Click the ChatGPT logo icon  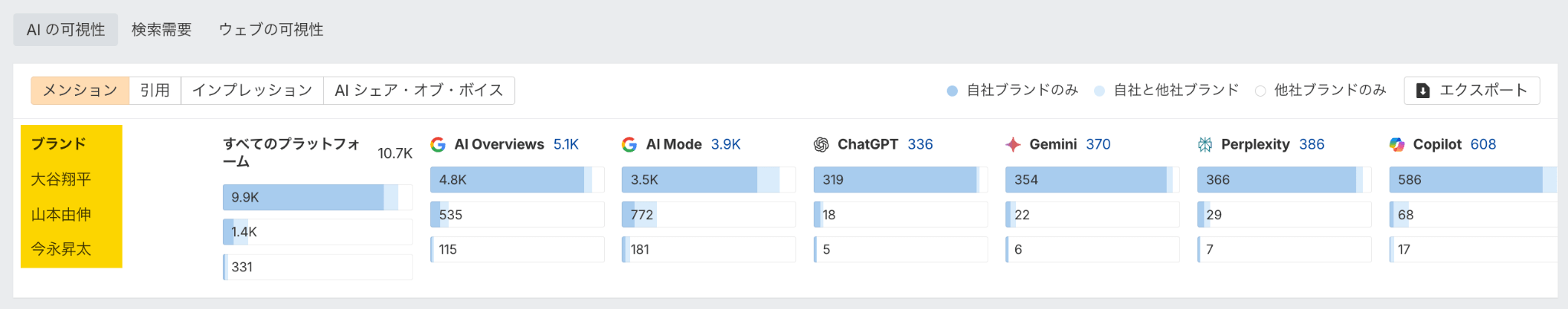click(x=822, y=144)
